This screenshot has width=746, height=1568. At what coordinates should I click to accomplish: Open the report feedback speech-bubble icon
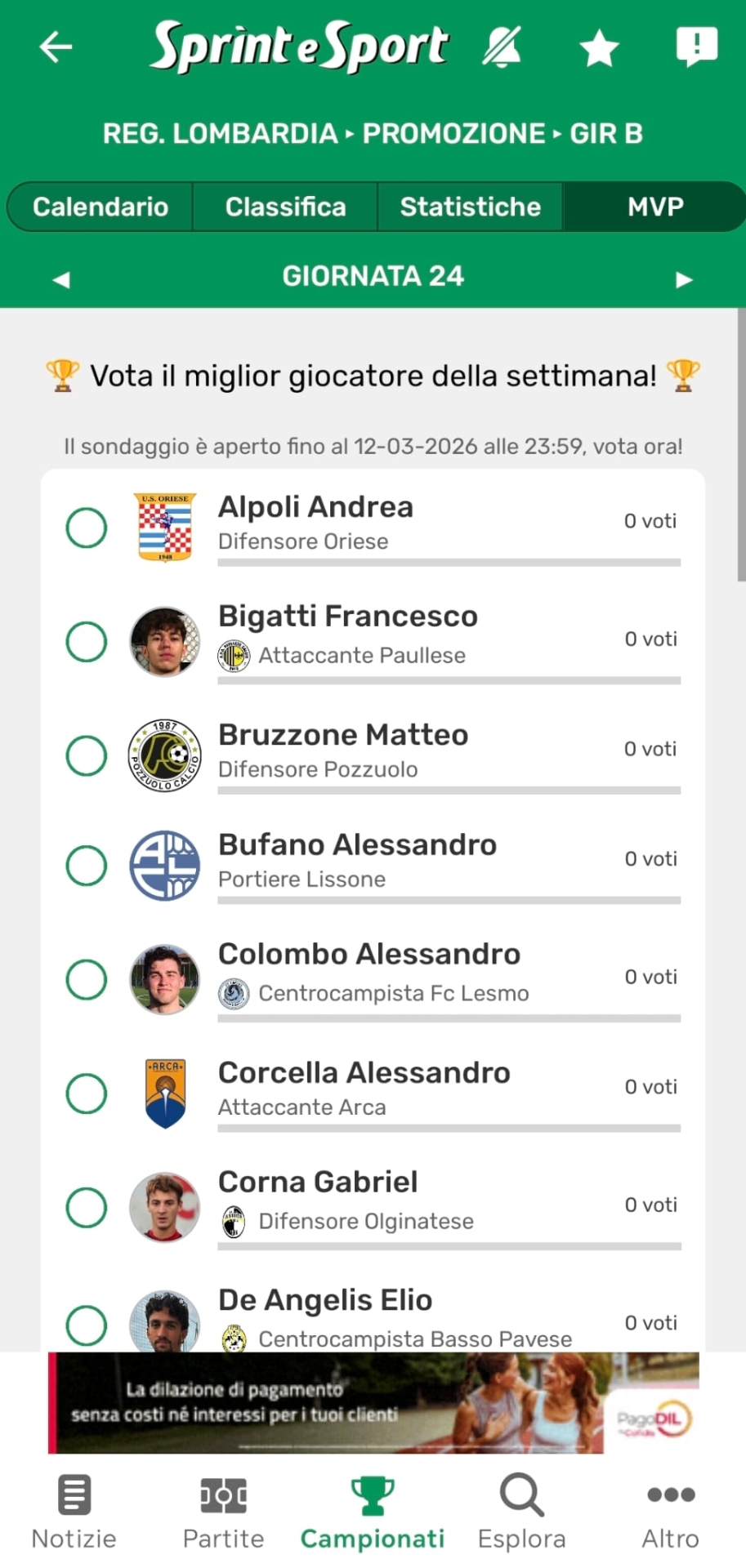(x=696, y=47)
